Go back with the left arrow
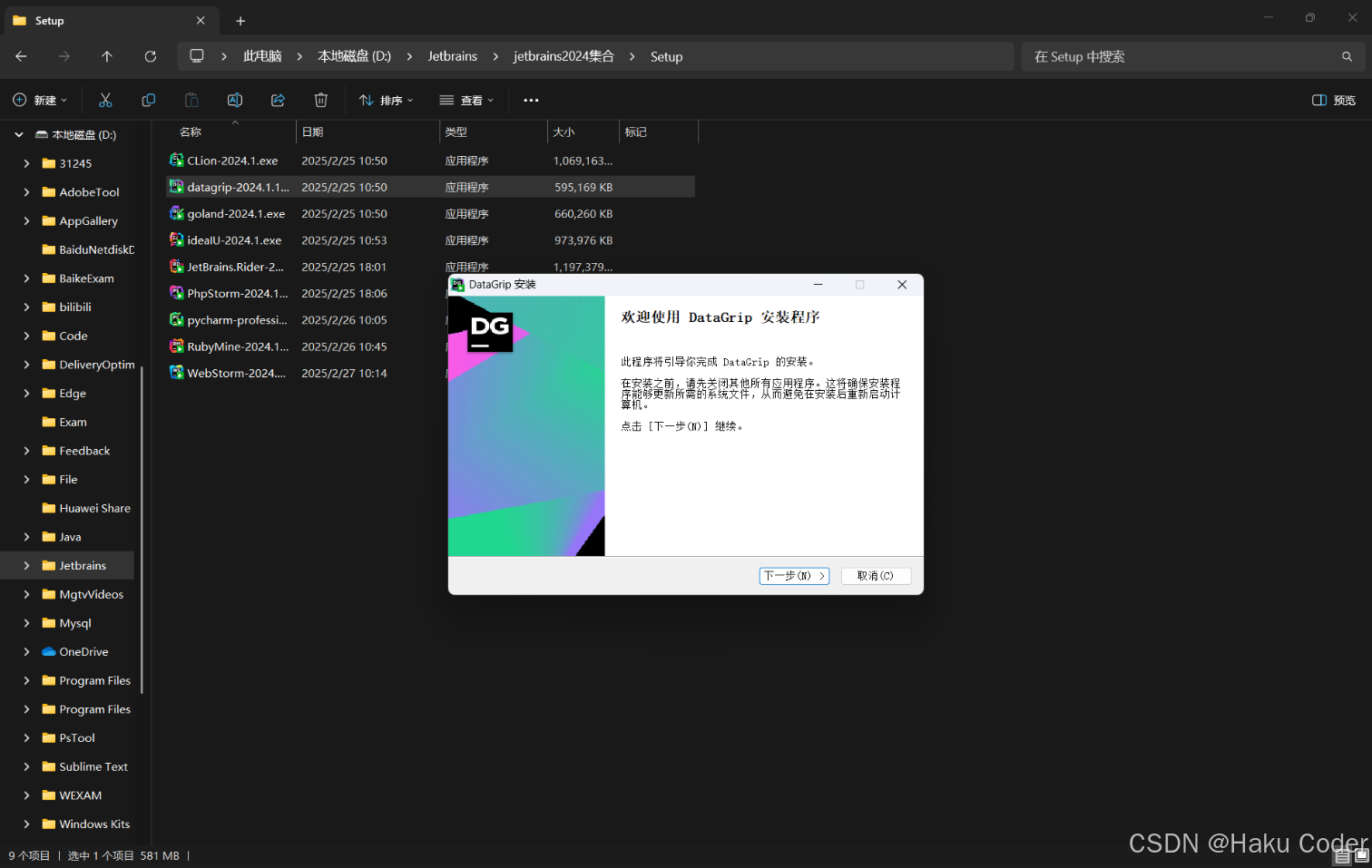Viewport: 1372px width, 868px height. pos(21,56)
